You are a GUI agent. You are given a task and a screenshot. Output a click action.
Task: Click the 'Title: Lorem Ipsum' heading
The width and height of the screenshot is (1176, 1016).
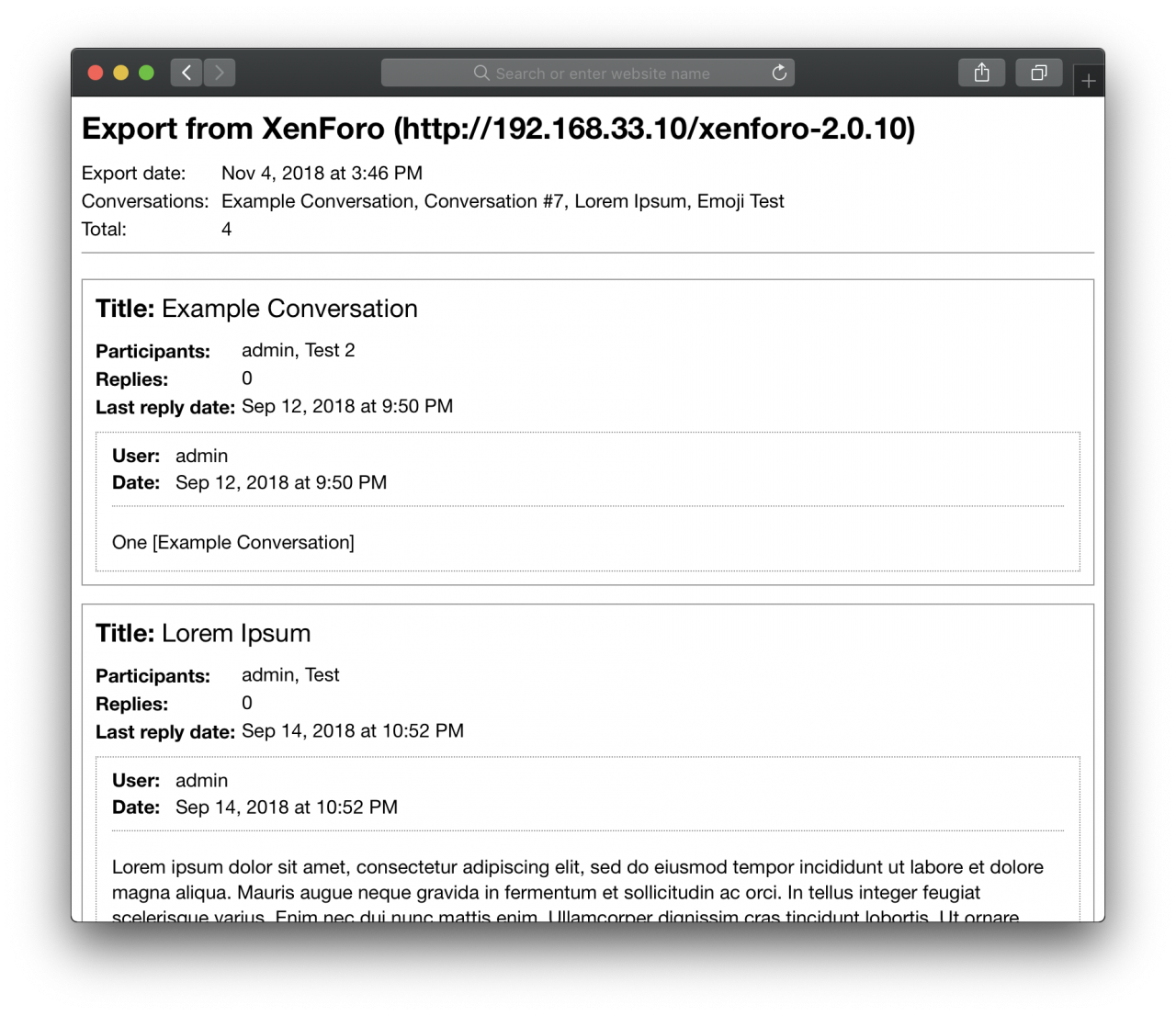pos(203,633)
